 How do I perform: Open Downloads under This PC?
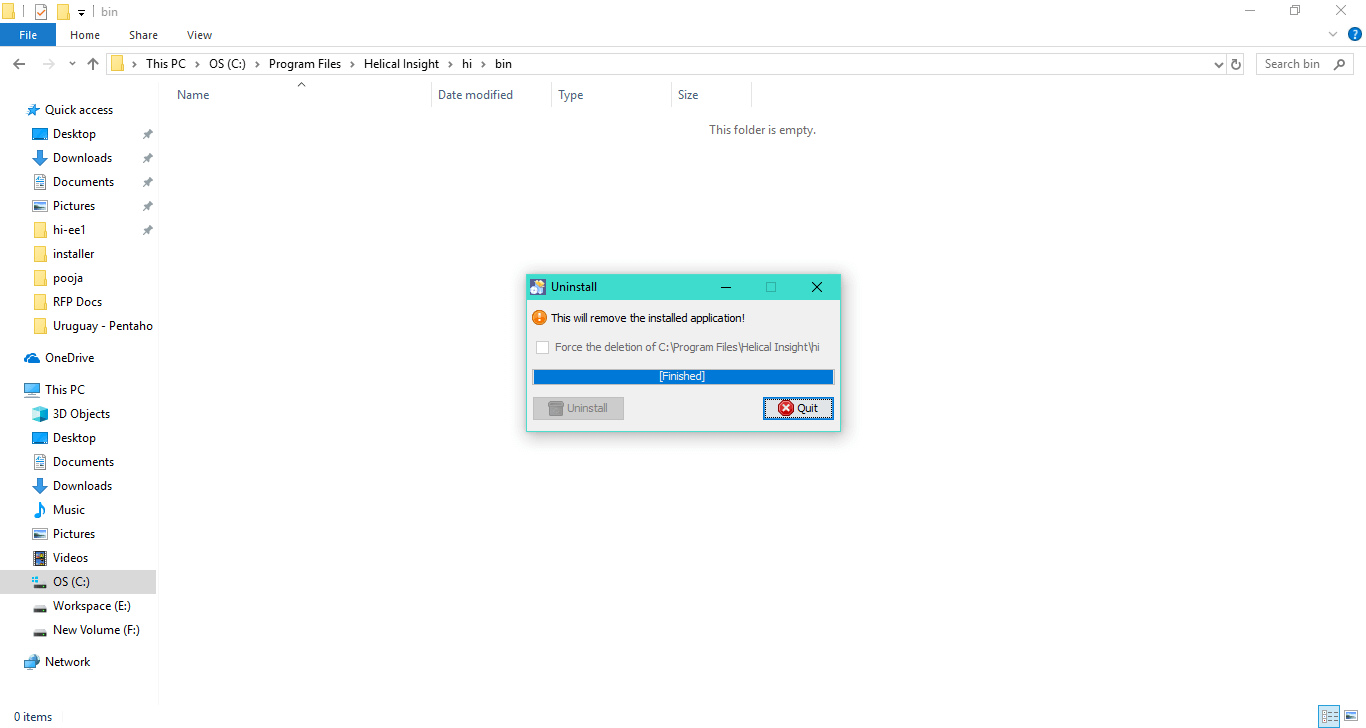[x=82, y=486]
